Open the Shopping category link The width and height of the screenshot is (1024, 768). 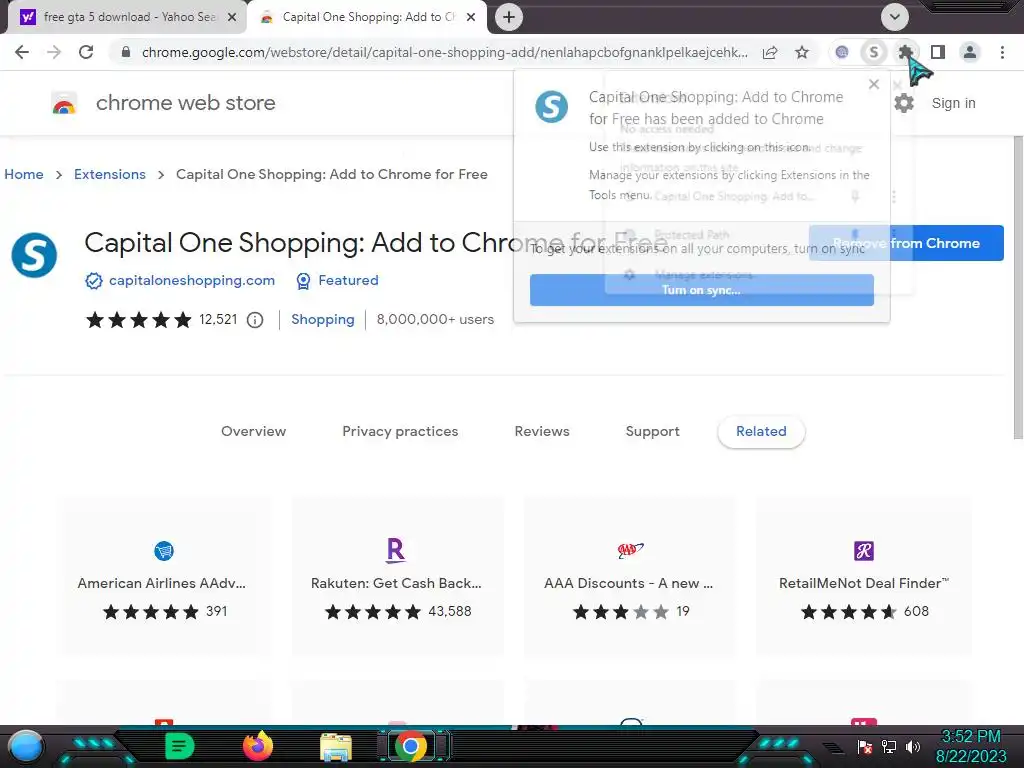(x=323, y=319)
